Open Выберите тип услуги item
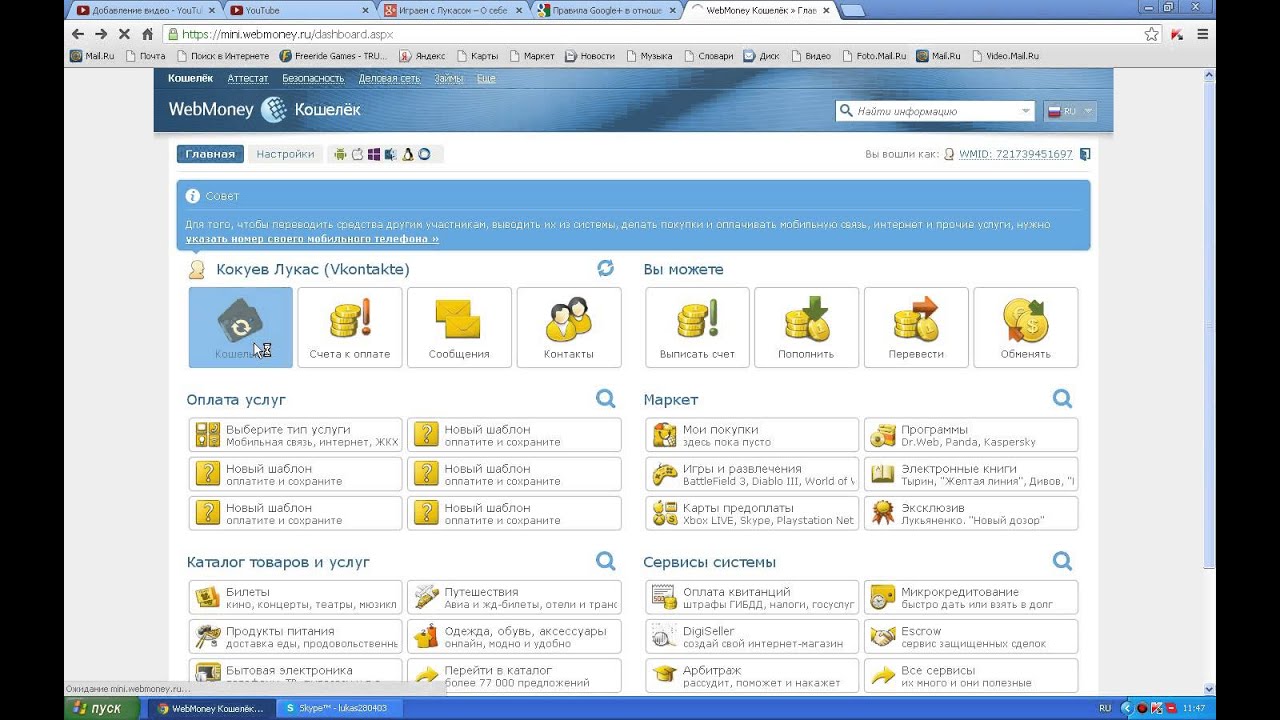 (x=295, y=435)
